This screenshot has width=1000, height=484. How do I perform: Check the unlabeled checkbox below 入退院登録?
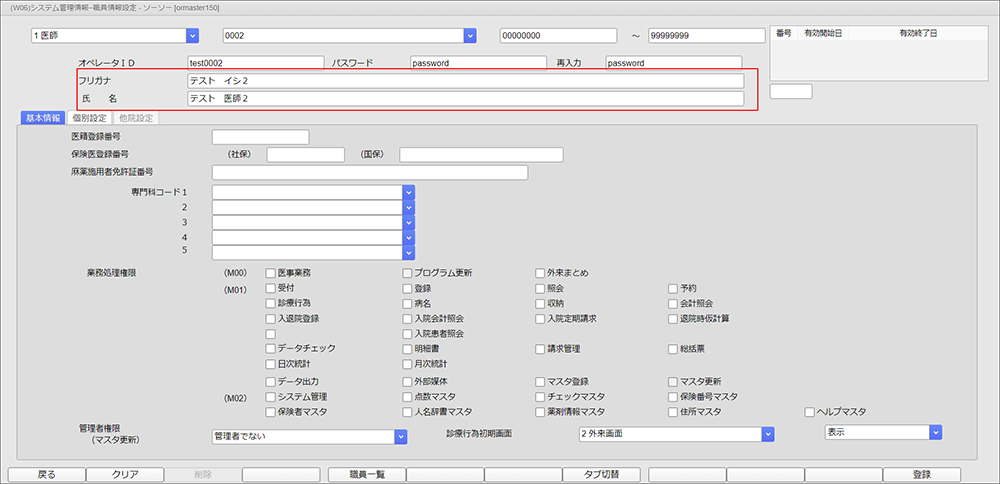click(x=270, y=334)
